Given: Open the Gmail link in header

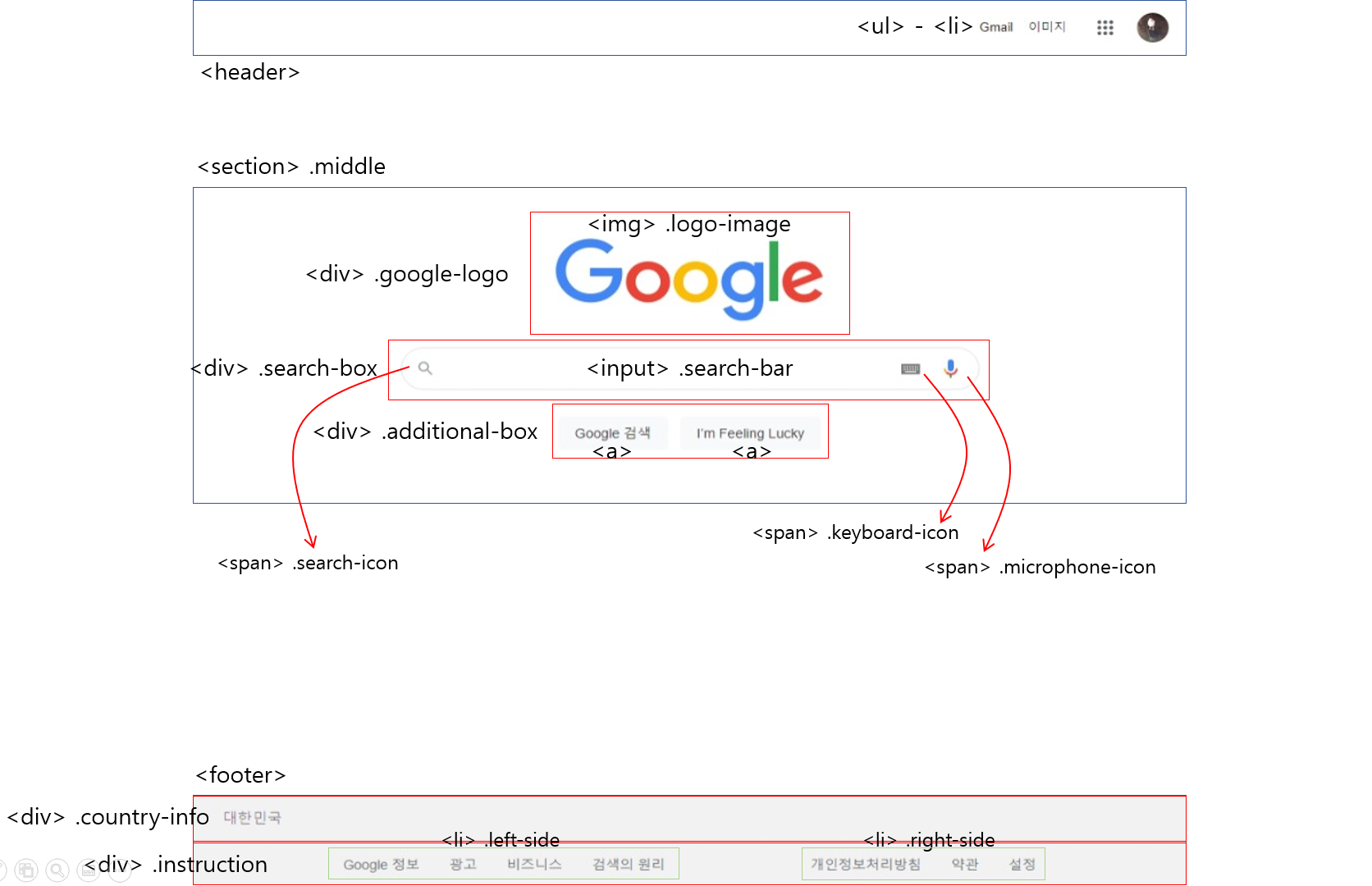Looking at the screenshot, I should pos(996,27).
